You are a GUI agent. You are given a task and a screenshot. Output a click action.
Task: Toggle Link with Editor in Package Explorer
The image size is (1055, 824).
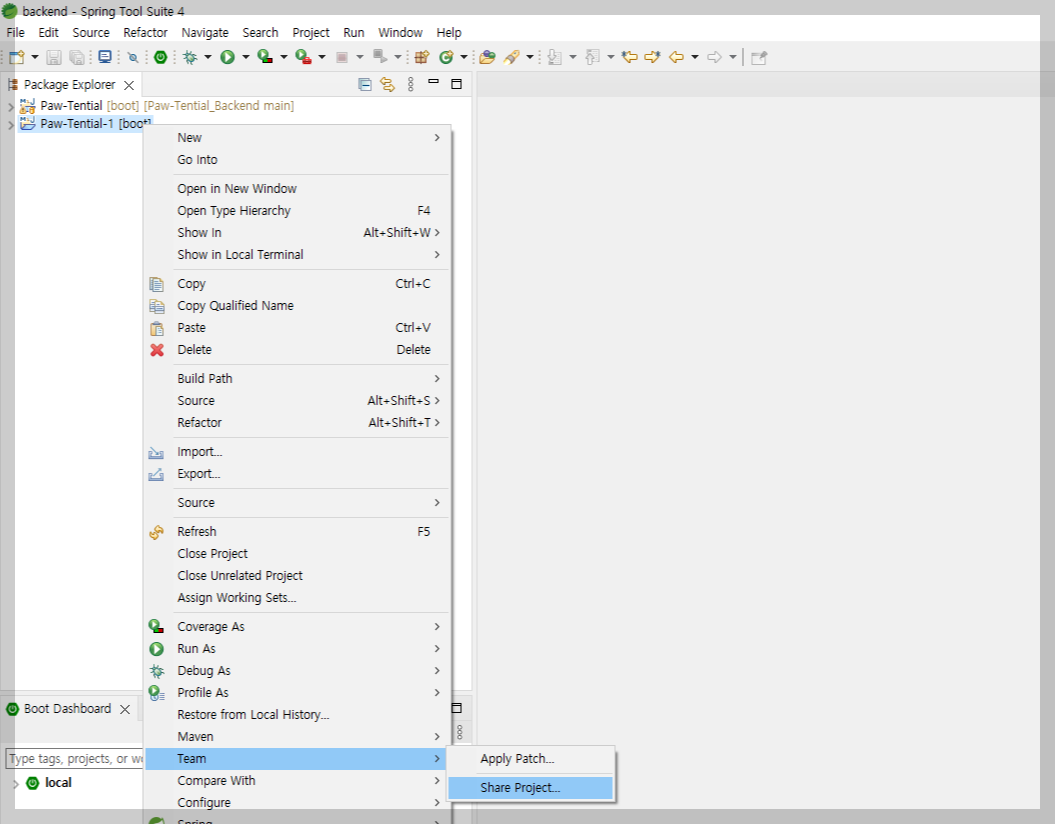[388, 85]
